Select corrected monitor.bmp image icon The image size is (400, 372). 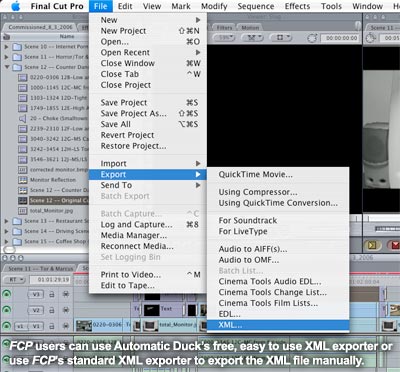pyautogui.click(x=22, y=170)
